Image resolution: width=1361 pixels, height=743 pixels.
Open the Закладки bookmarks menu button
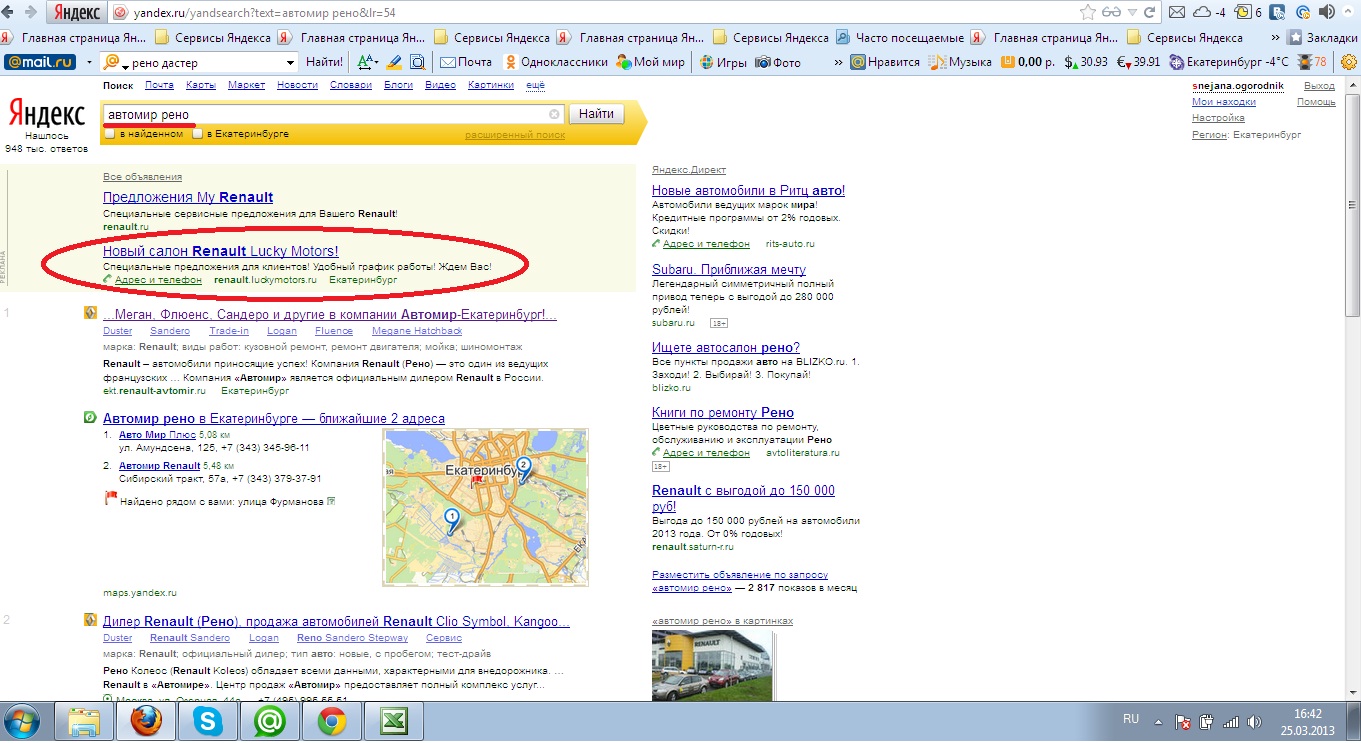click(1323, 38)
